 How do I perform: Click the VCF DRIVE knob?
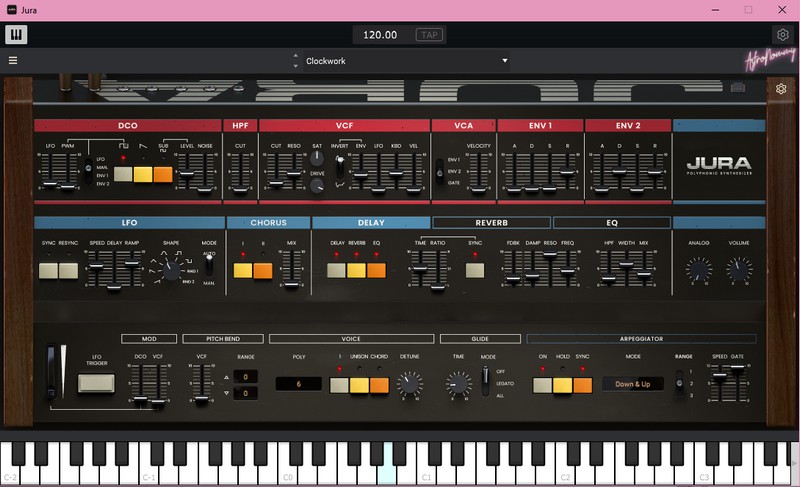317,186
